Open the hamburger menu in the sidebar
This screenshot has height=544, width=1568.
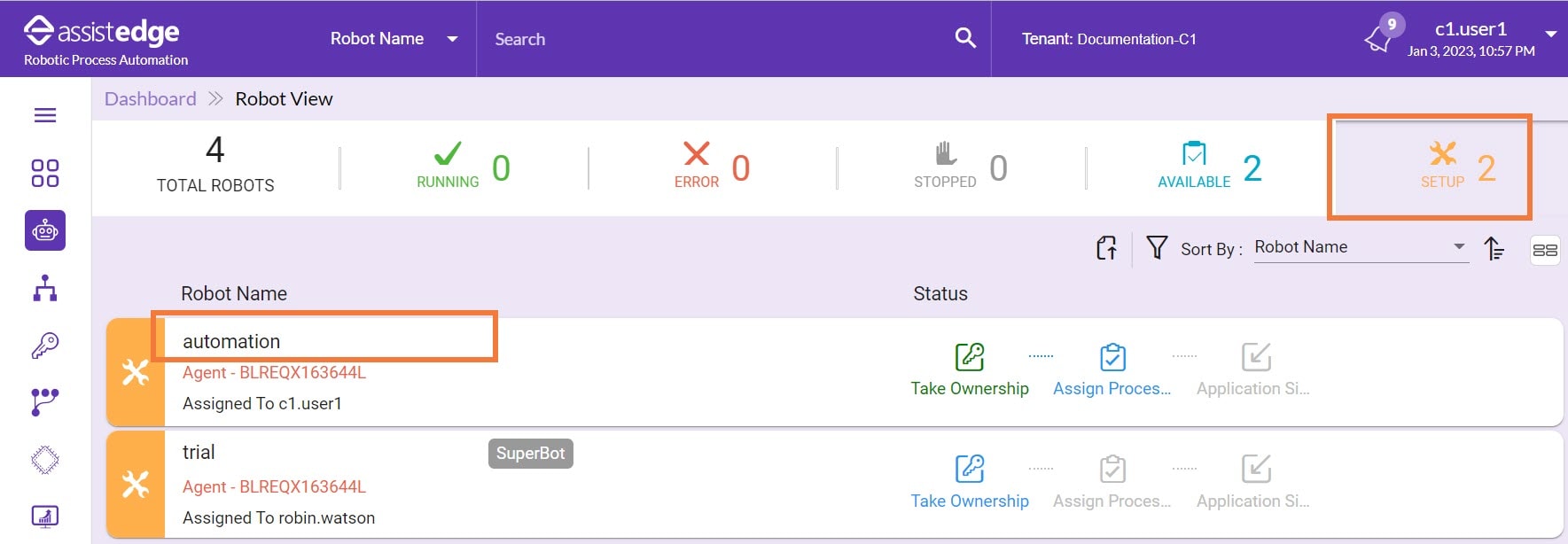tap(45, 115)
